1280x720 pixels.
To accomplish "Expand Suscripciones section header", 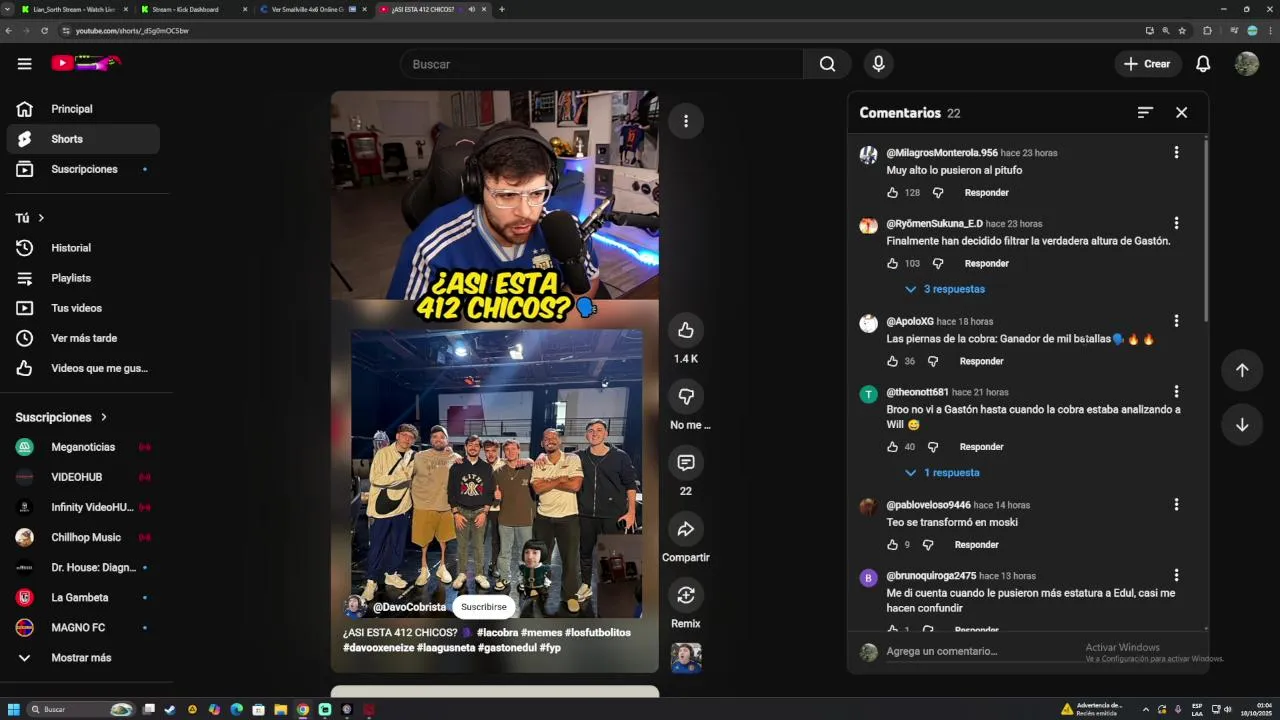I will [x=61, y=417].
